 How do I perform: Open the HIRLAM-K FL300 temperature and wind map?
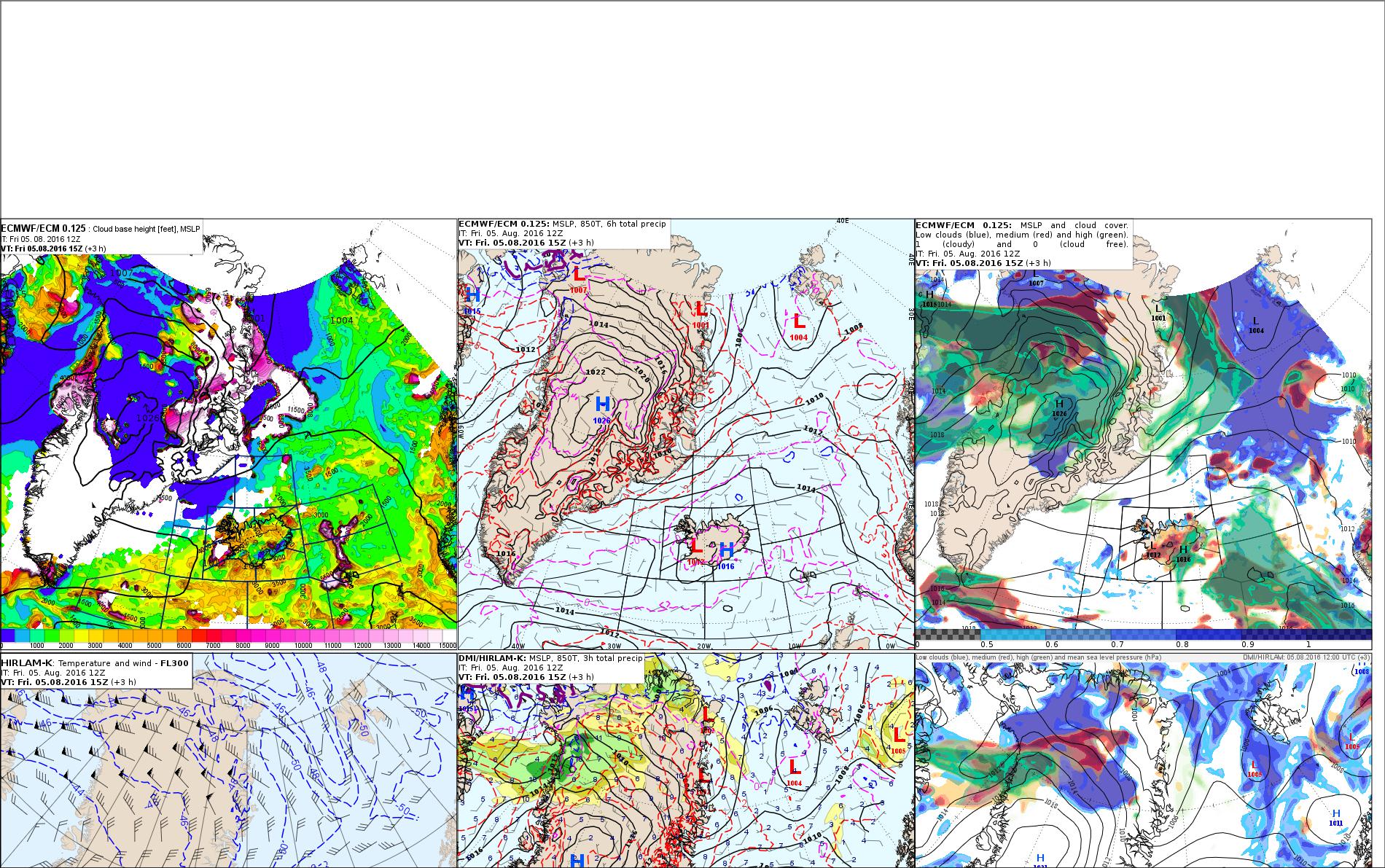click(x=228, y=760)
